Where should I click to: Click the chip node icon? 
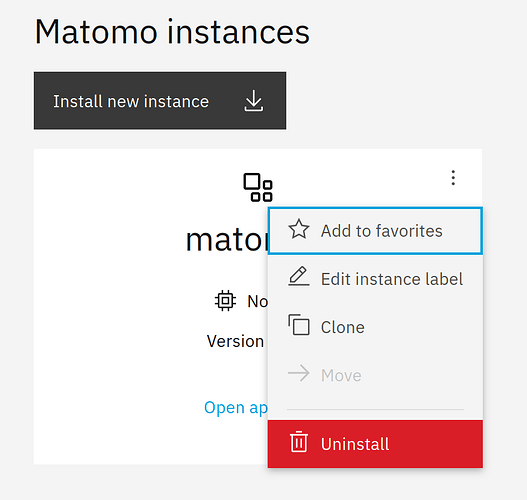pos(225,300)
